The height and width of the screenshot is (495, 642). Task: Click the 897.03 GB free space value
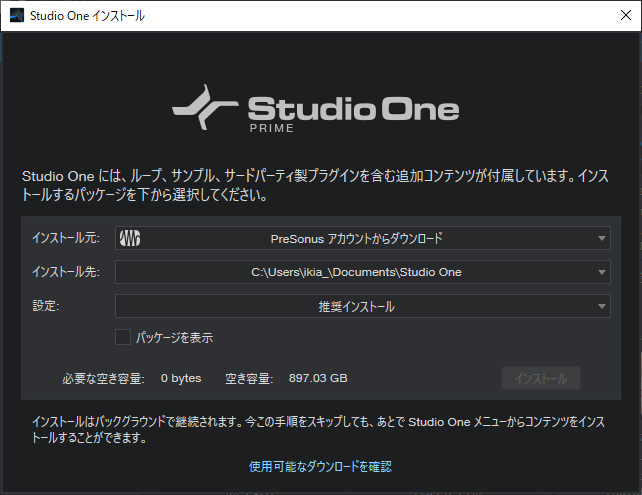[318, 378]
